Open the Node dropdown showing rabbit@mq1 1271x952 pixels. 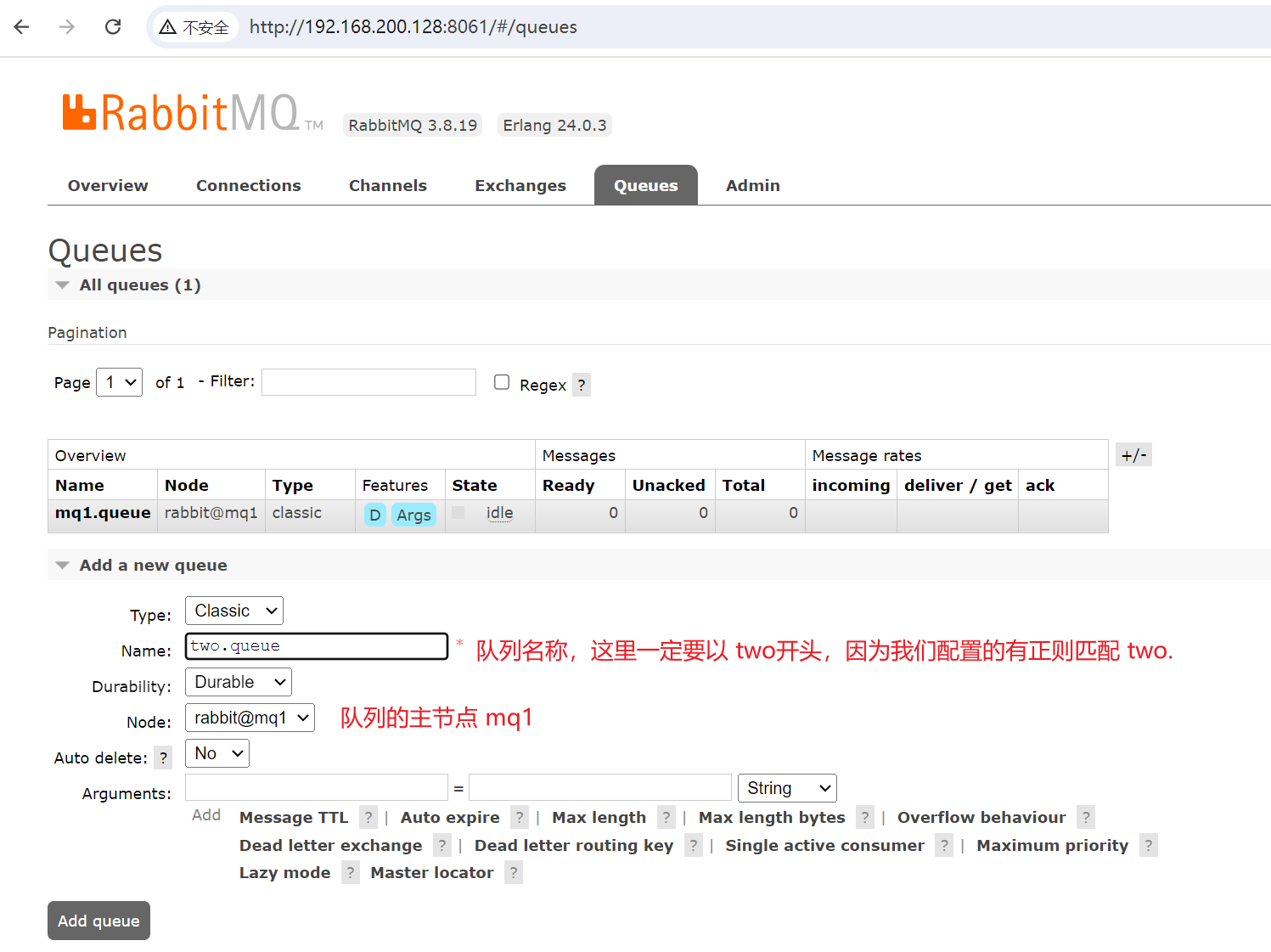[x=250, y=718]
